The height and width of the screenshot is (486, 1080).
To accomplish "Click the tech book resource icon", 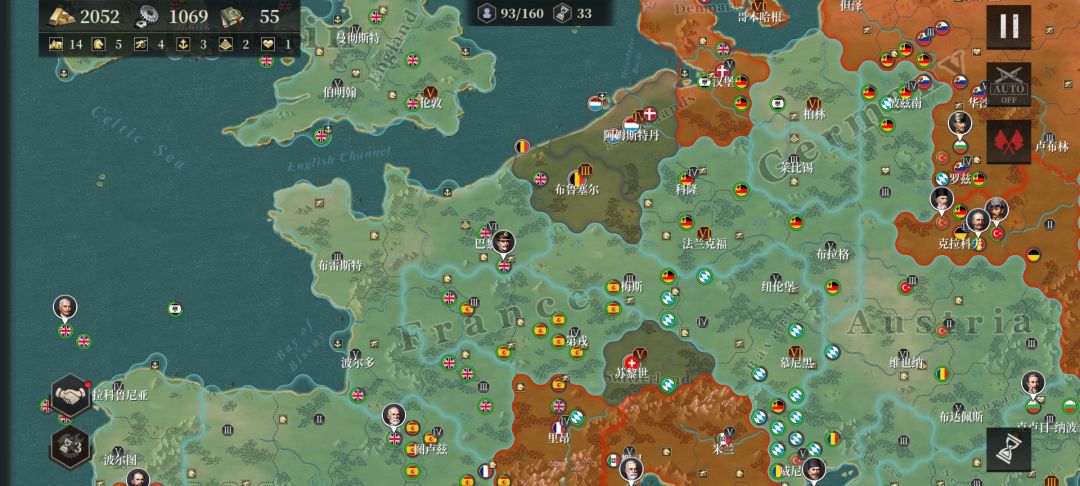I will [x=233, y=17].
